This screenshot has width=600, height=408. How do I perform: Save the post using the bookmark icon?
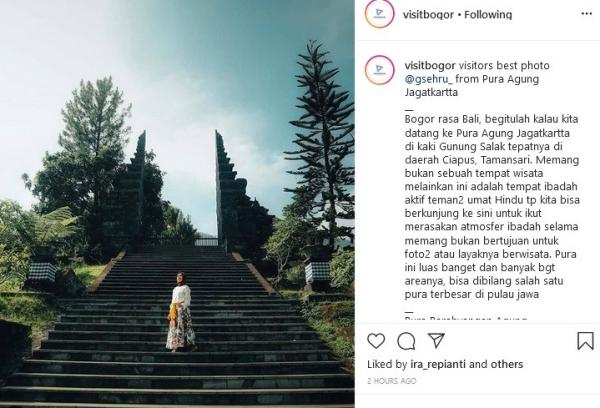pos(585,341)
